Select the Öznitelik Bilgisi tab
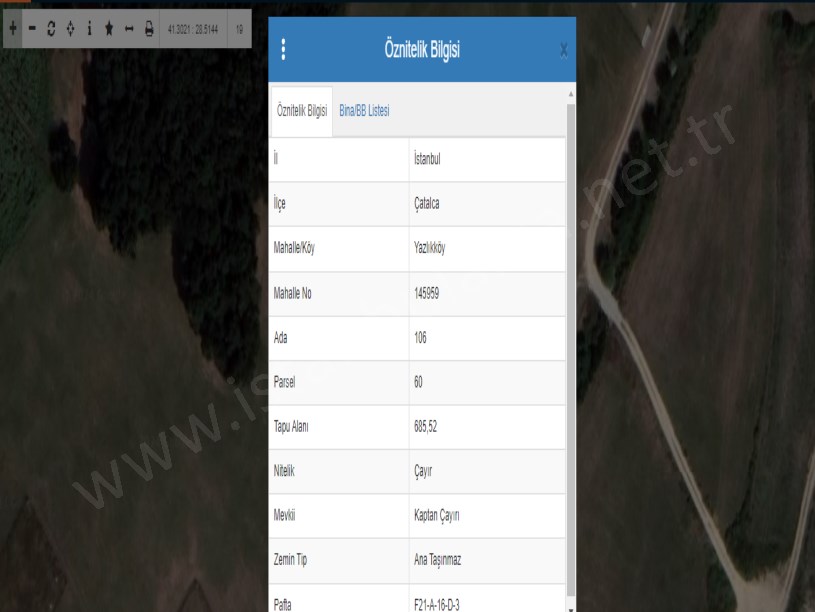Viewport: 815px width, 612px height. [x=302, y=111]
